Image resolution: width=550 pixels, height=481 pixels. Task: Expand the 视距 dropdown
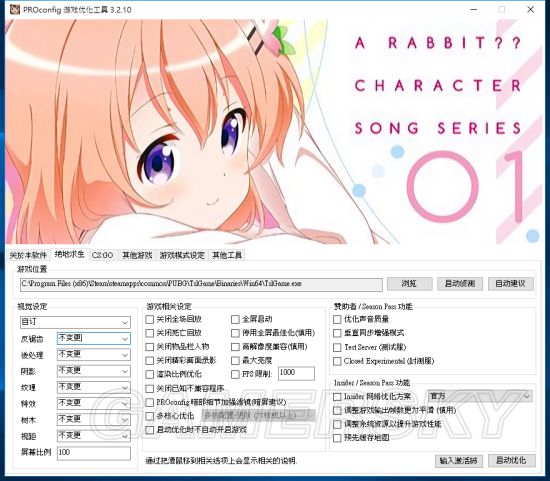pos(94,436)
